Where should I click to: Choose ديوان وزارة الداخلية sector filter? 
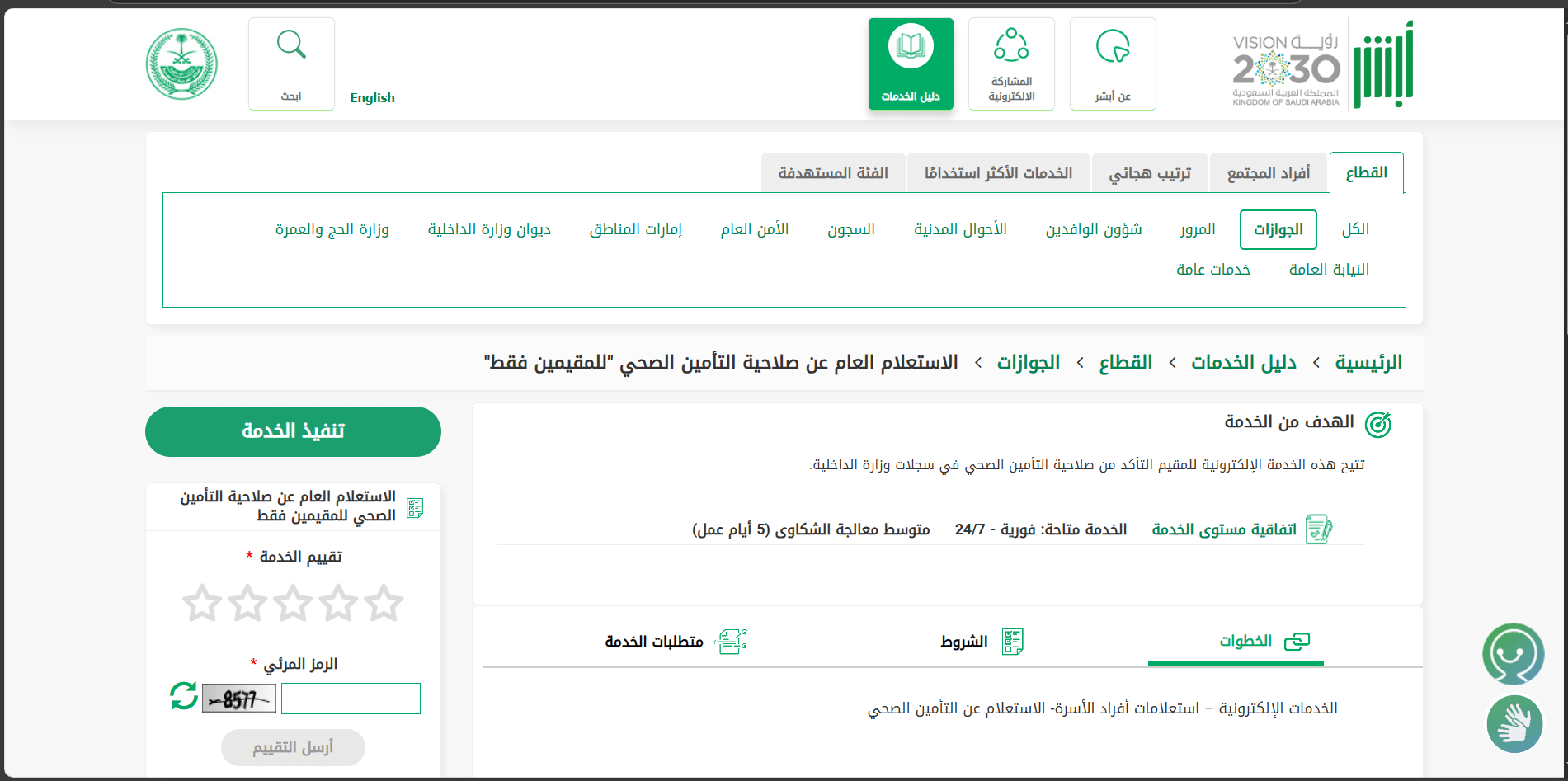click(489, 229)
